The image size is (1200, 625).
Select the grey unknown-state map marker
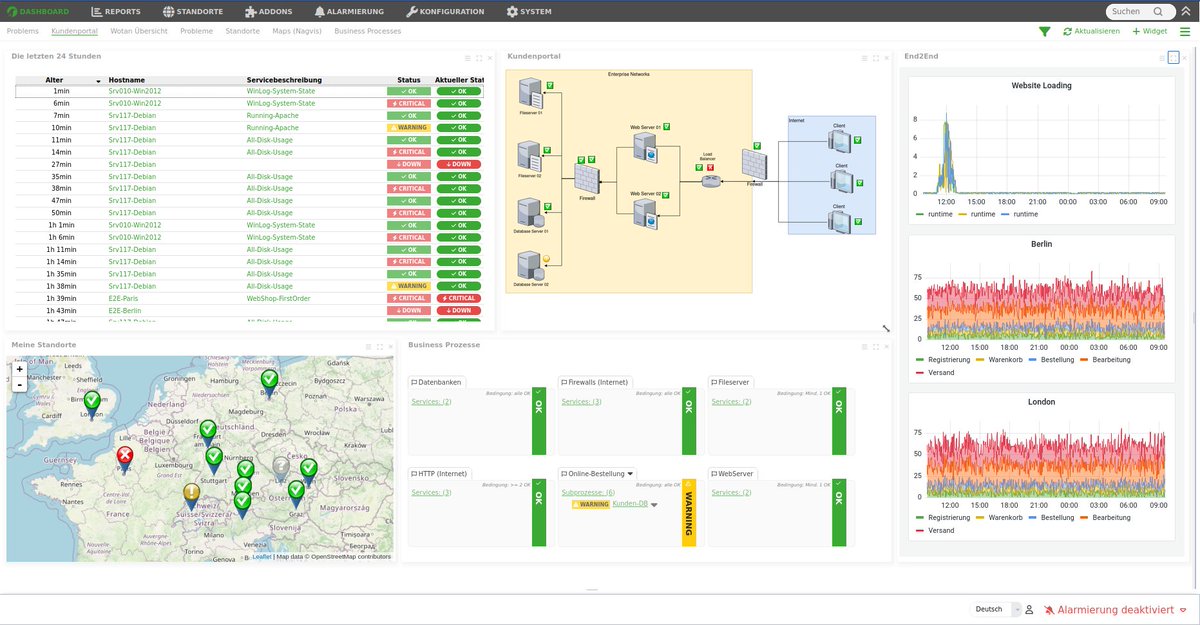282,469
